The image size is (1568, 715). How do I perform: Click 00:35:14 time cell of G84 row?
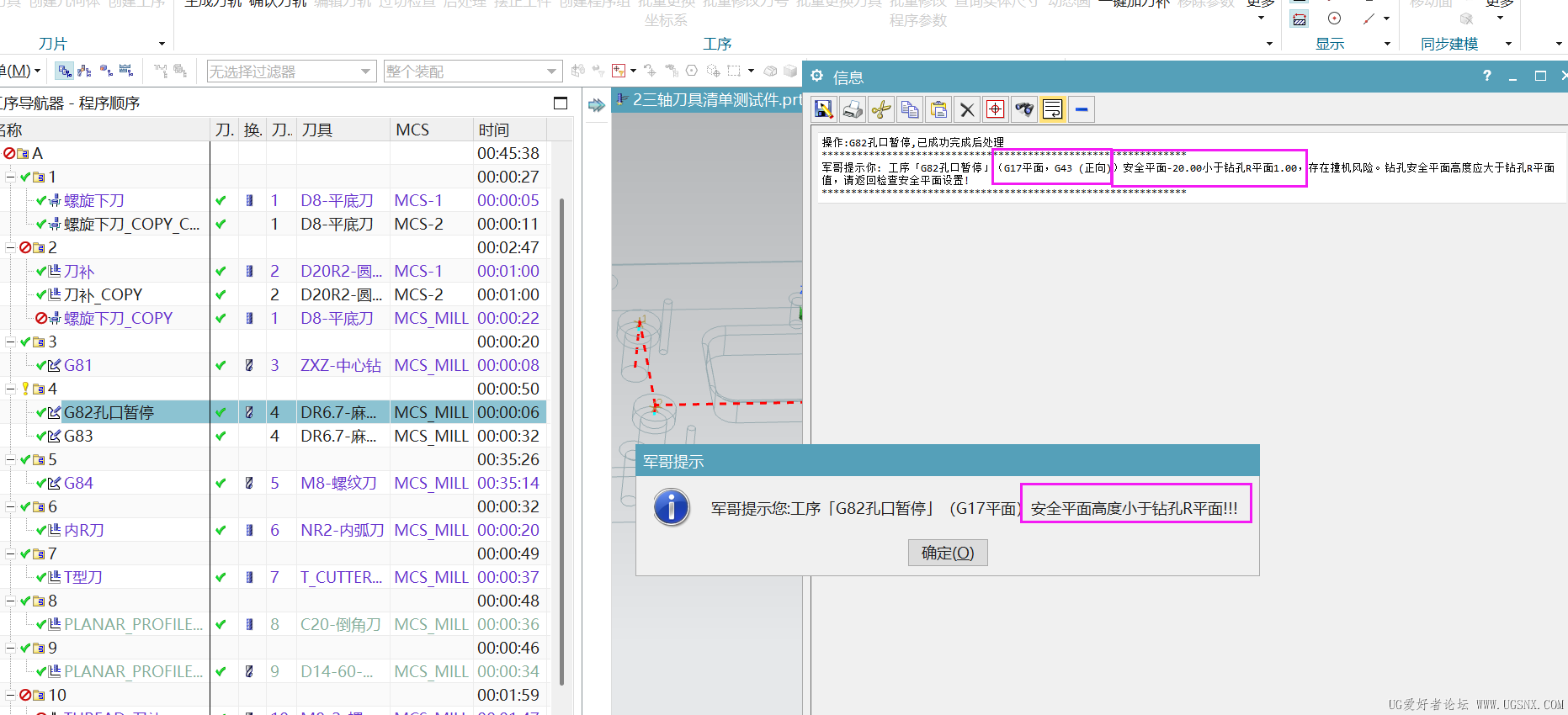coord(508,483)
